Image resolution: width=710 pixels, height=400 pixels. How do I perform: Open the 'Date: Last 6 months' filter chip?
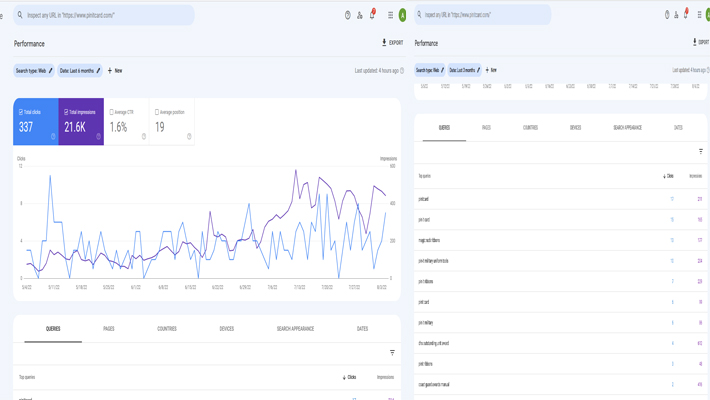tap(80, 71)
